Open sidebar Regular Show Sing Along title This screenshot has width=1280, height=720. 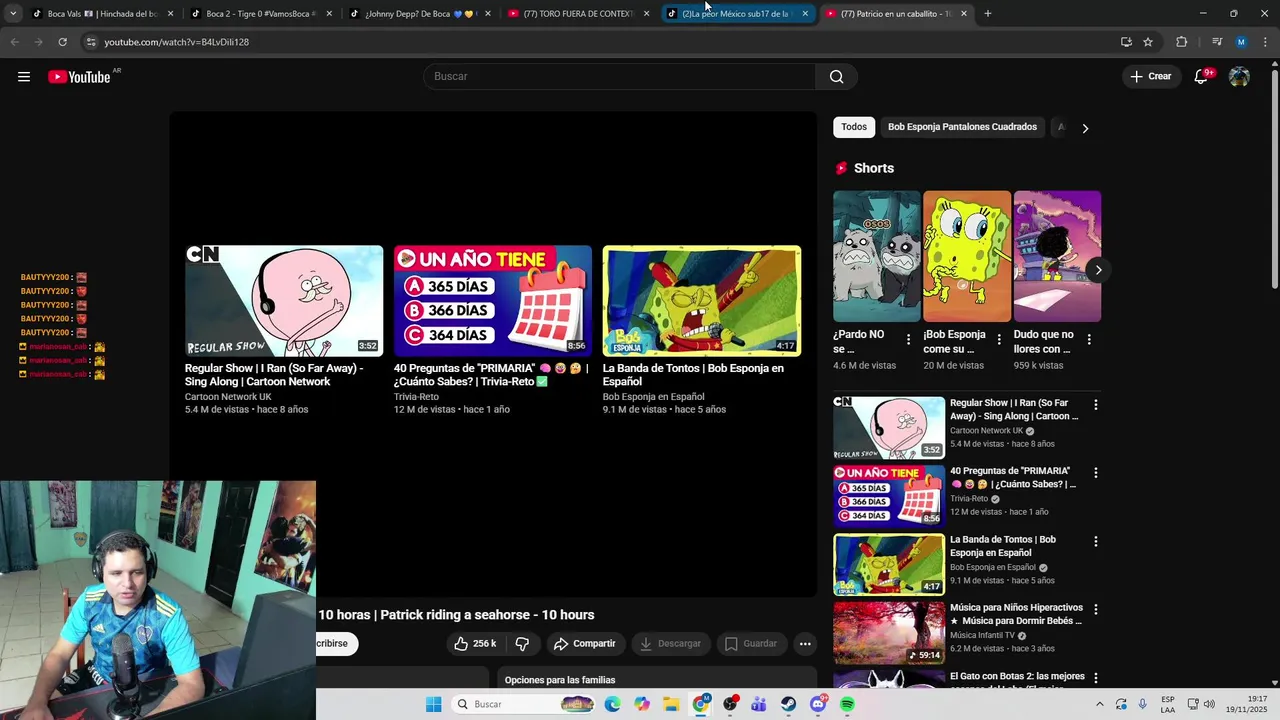(x=1014, y=409)
